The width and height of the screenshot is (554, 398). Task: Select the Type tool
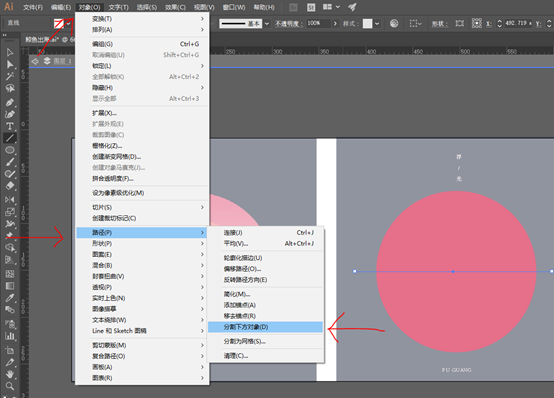10,126
